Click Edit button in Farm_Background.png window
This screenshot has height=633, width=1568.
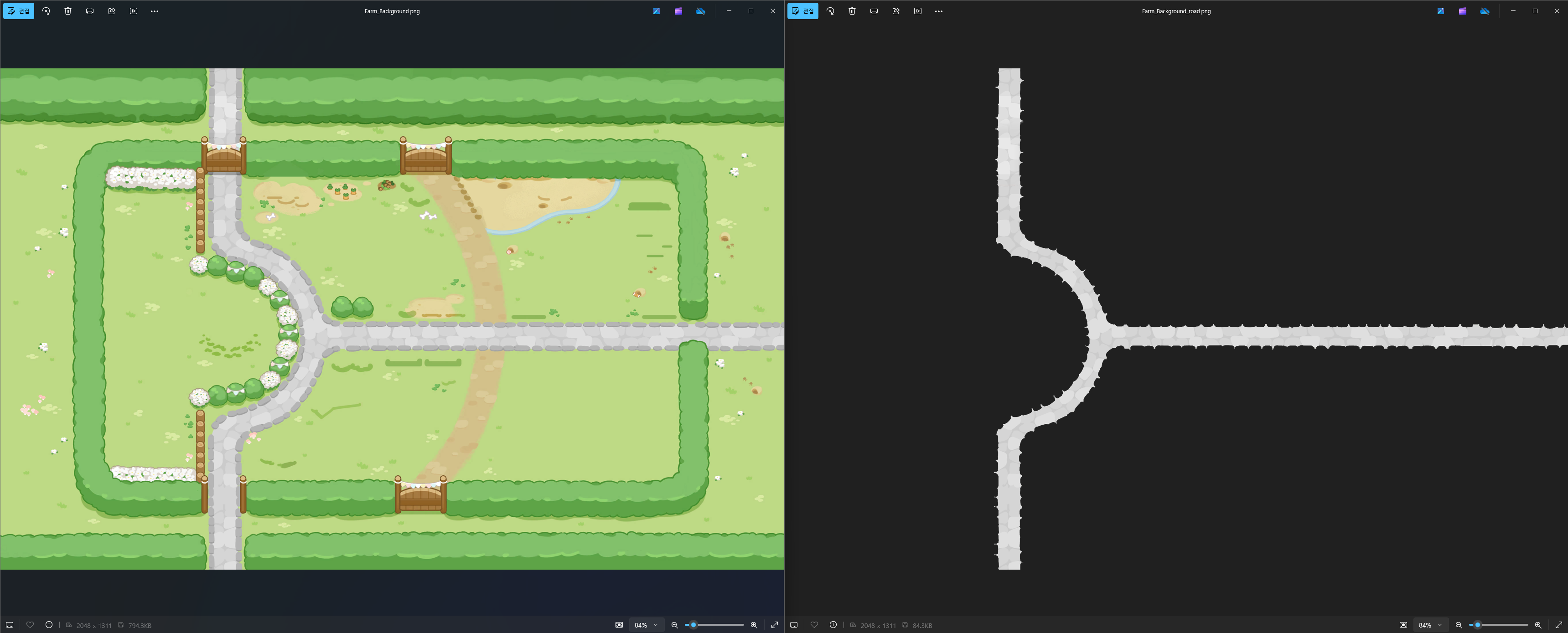click(x=18, y=11)
